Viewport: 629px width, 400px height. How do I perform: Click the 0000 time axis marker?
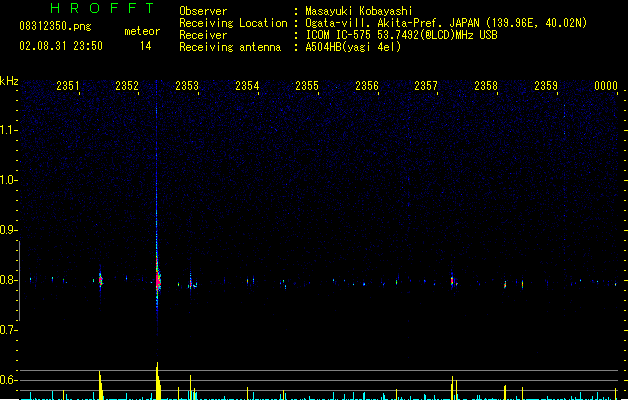pyautogui.click(x=606, y=86)
